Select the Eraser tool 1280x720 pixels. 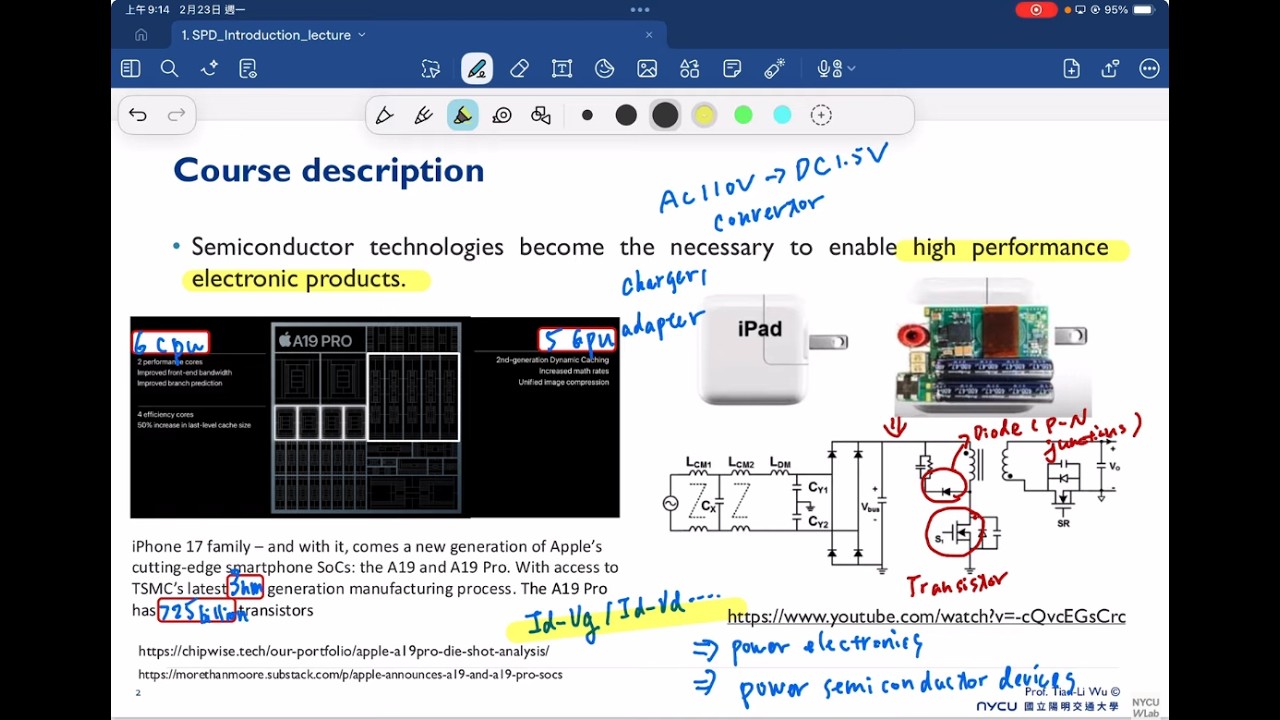[519, 69]
